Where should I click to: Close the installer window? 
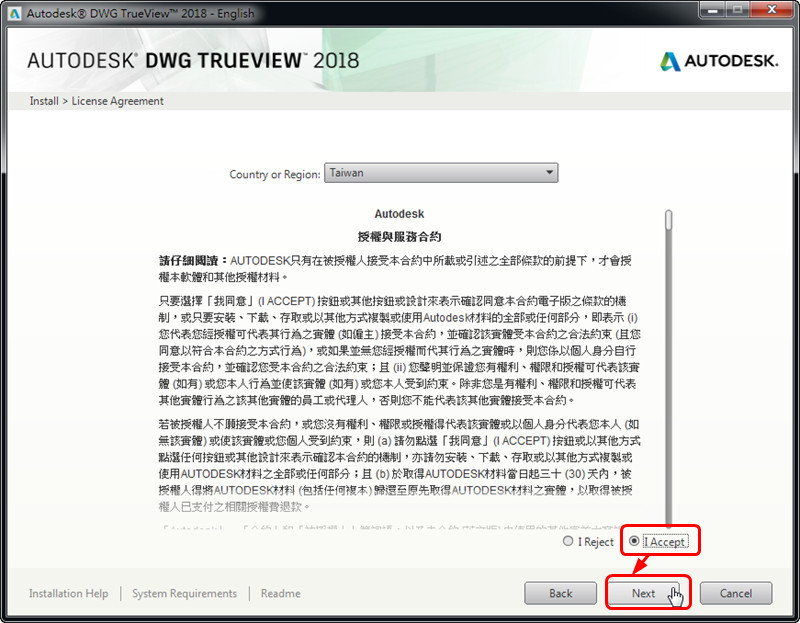772,10
